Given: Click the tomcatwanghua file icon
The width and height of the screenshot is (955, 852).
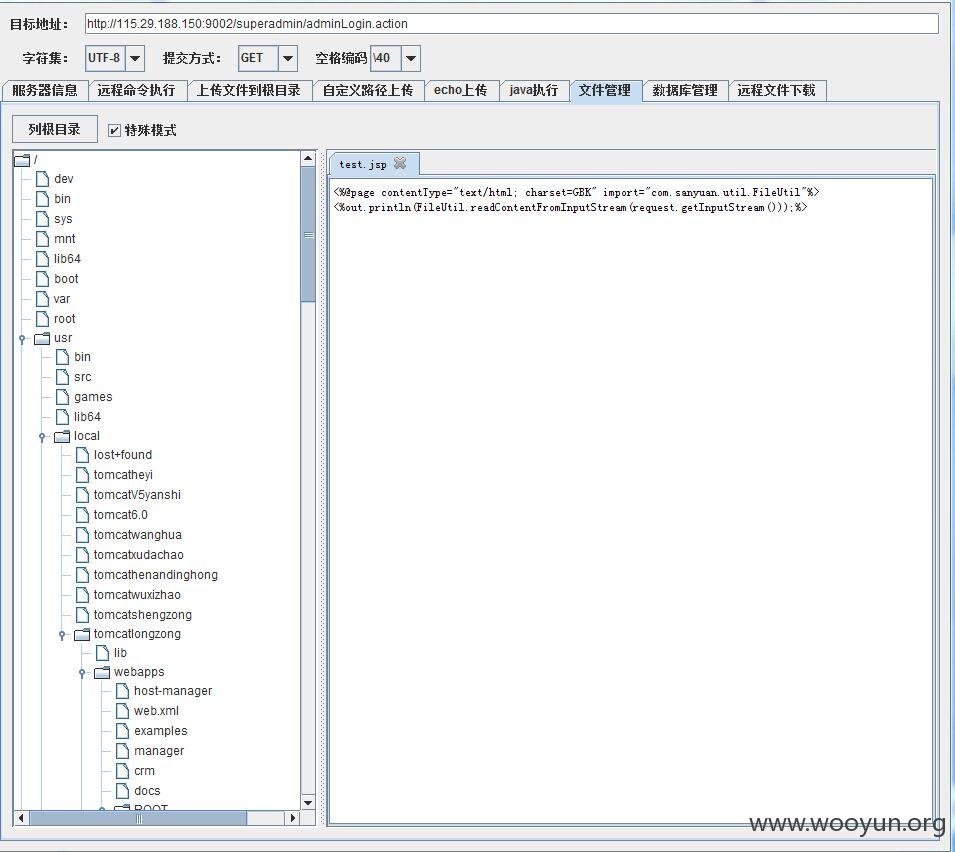Looking at the screenshot, I should point(82,535).
